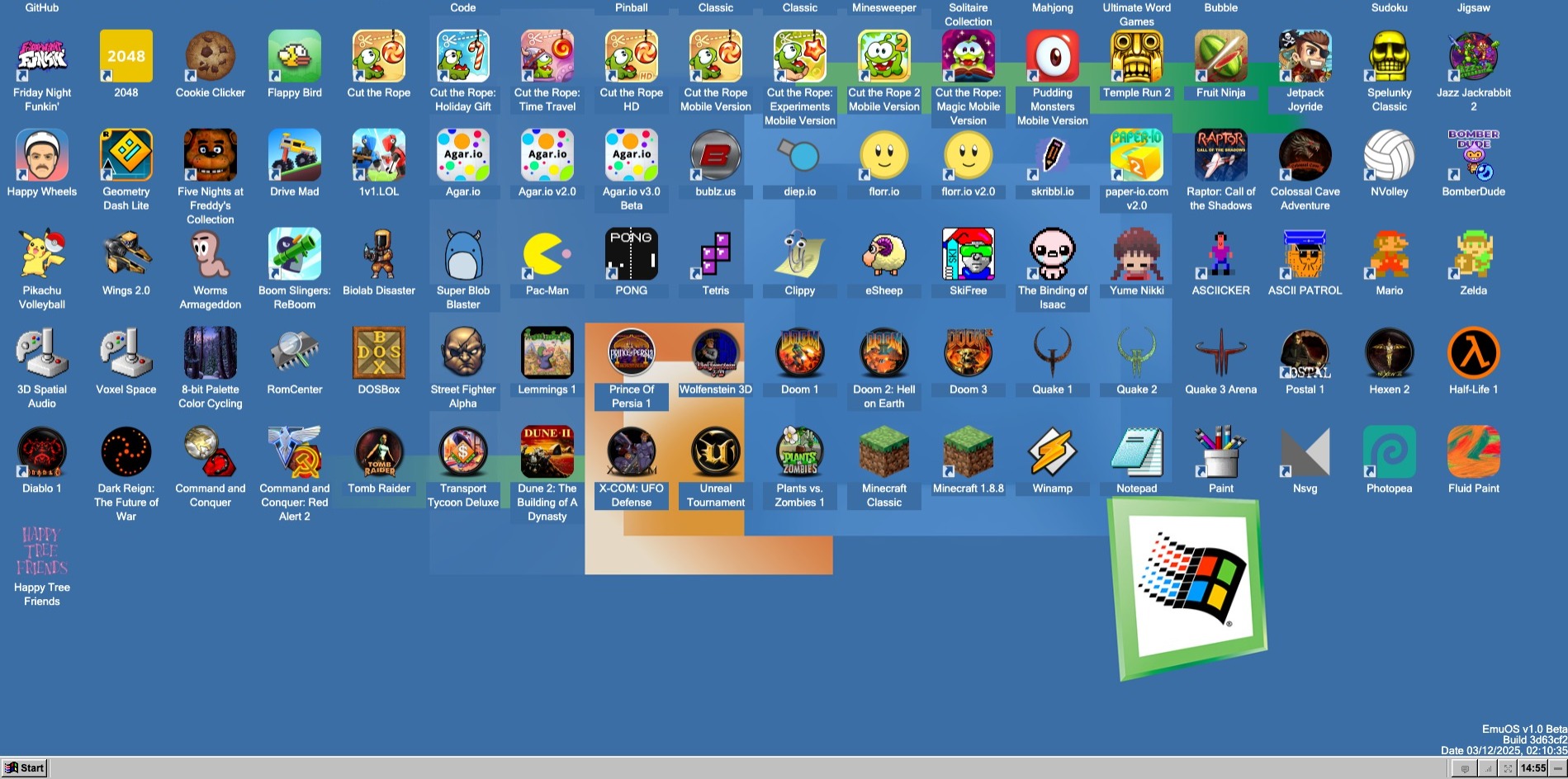Toggle fullscreen from the taskbar tray

pos(1508,768)
